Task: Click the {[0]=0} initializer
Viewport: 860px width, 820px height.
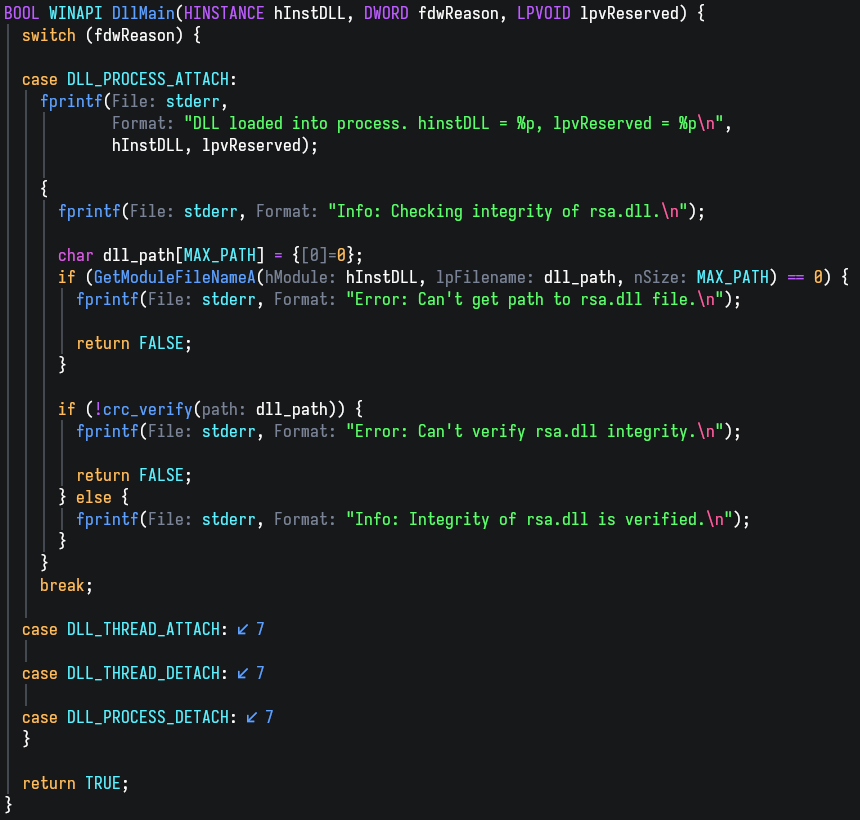Action: tap(323, 256)
